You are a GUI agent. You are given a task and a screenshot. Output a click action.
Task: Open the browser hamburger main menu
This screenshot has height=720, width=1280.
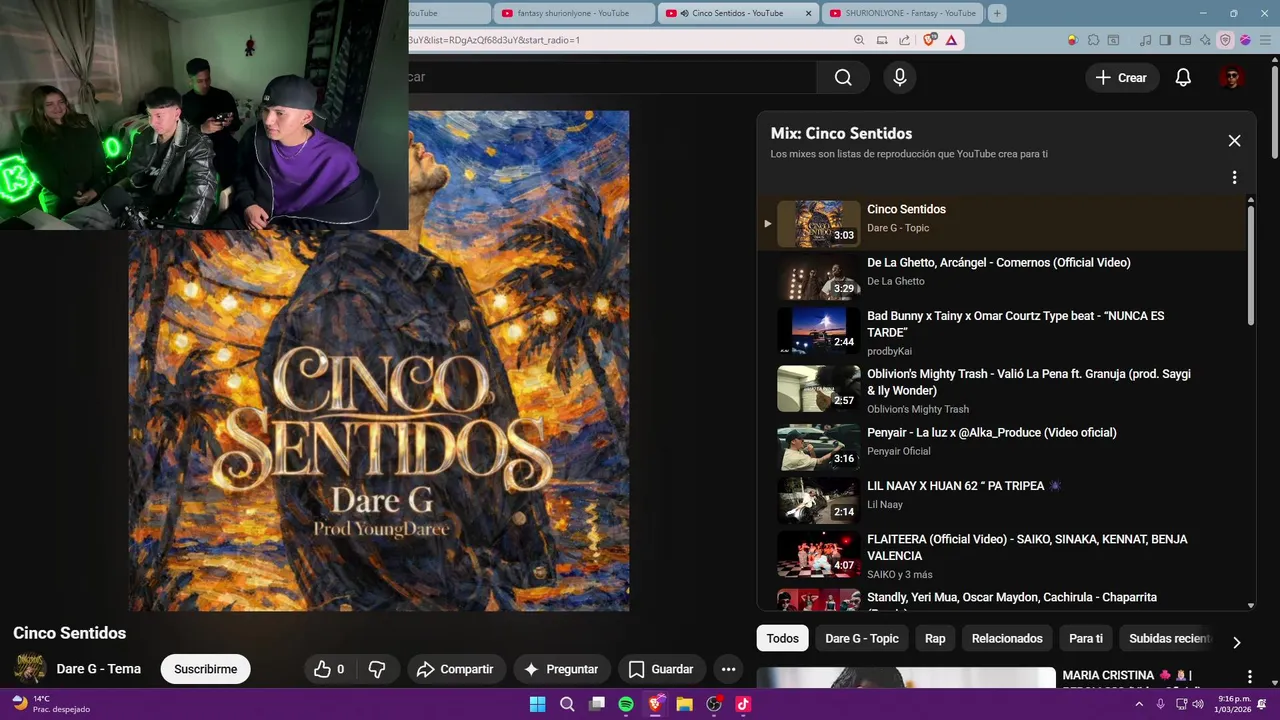click(1265, 40)
